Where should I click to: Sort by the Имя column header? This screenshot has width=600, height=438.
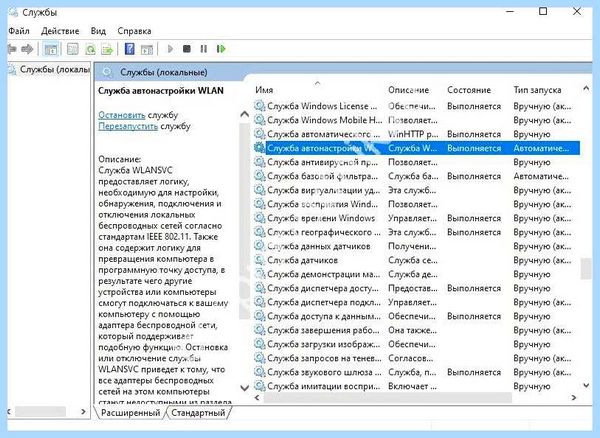264,90
